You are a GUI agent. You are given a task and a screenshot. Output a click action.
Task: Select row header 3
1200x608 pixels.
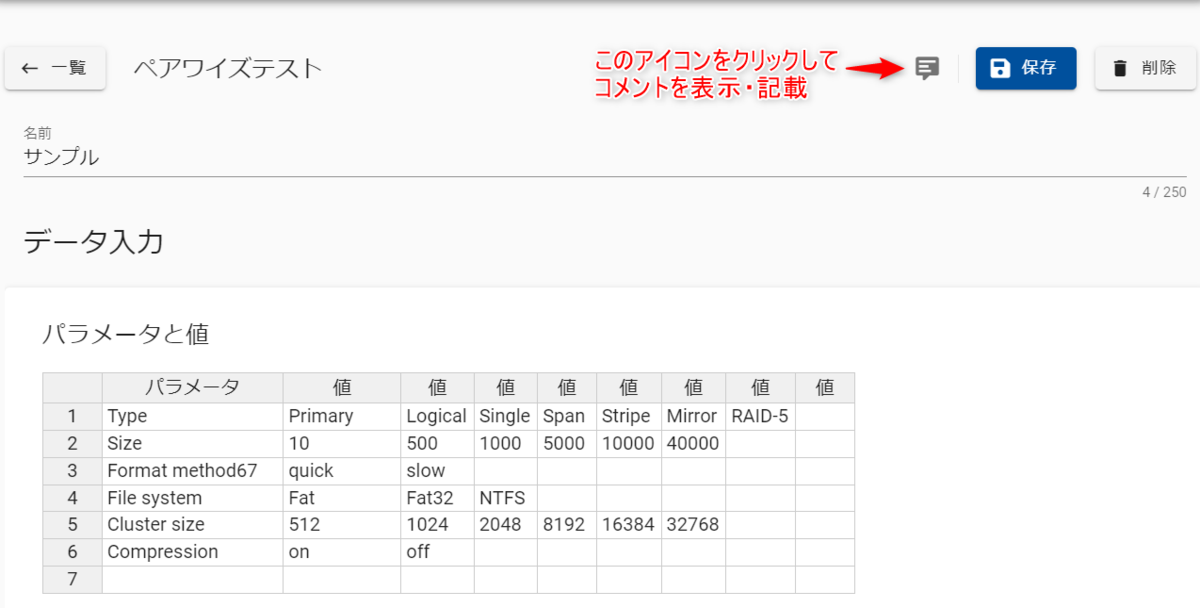point(72,471)
